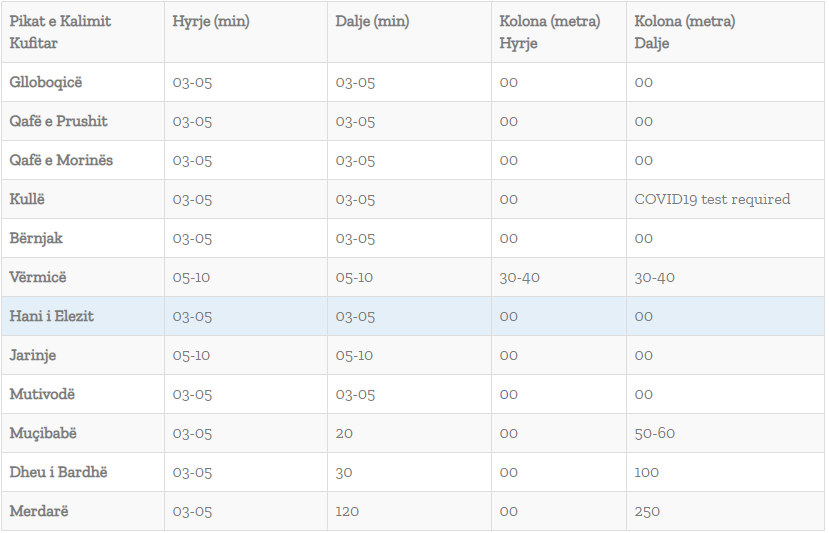Click the Kolona (metra) Hyrje header
The image size is (829, 533).
(x=549, y=32)
